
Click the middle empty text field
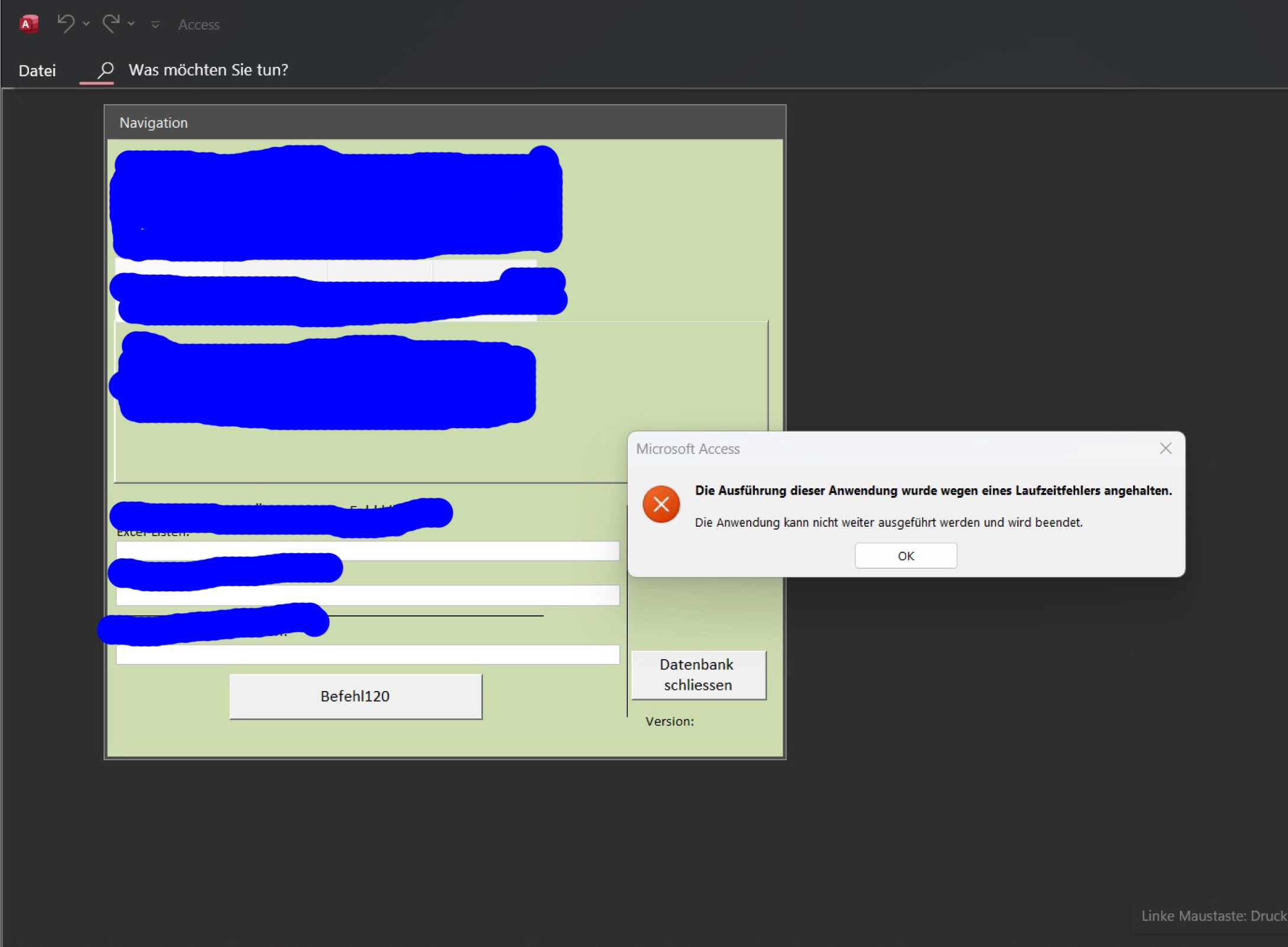367,595
